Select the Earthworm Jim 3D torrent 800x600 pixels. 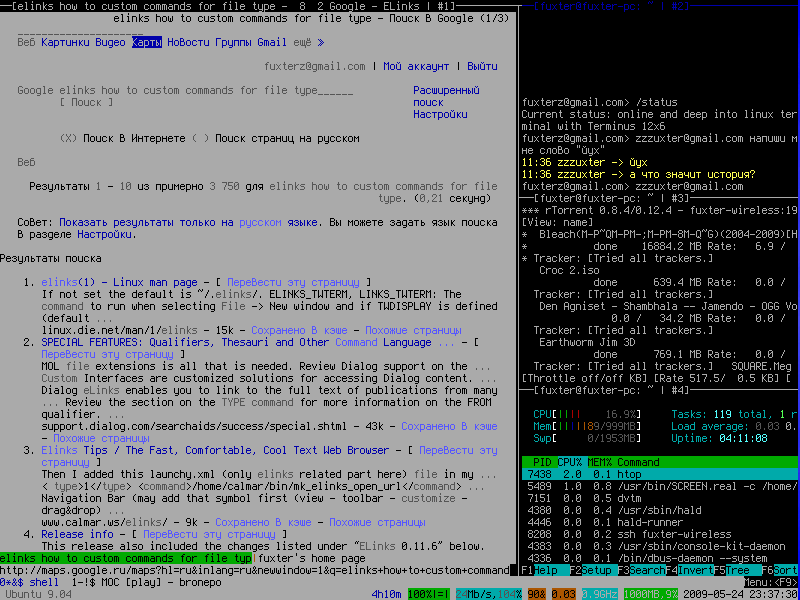(x=587, y=342)
